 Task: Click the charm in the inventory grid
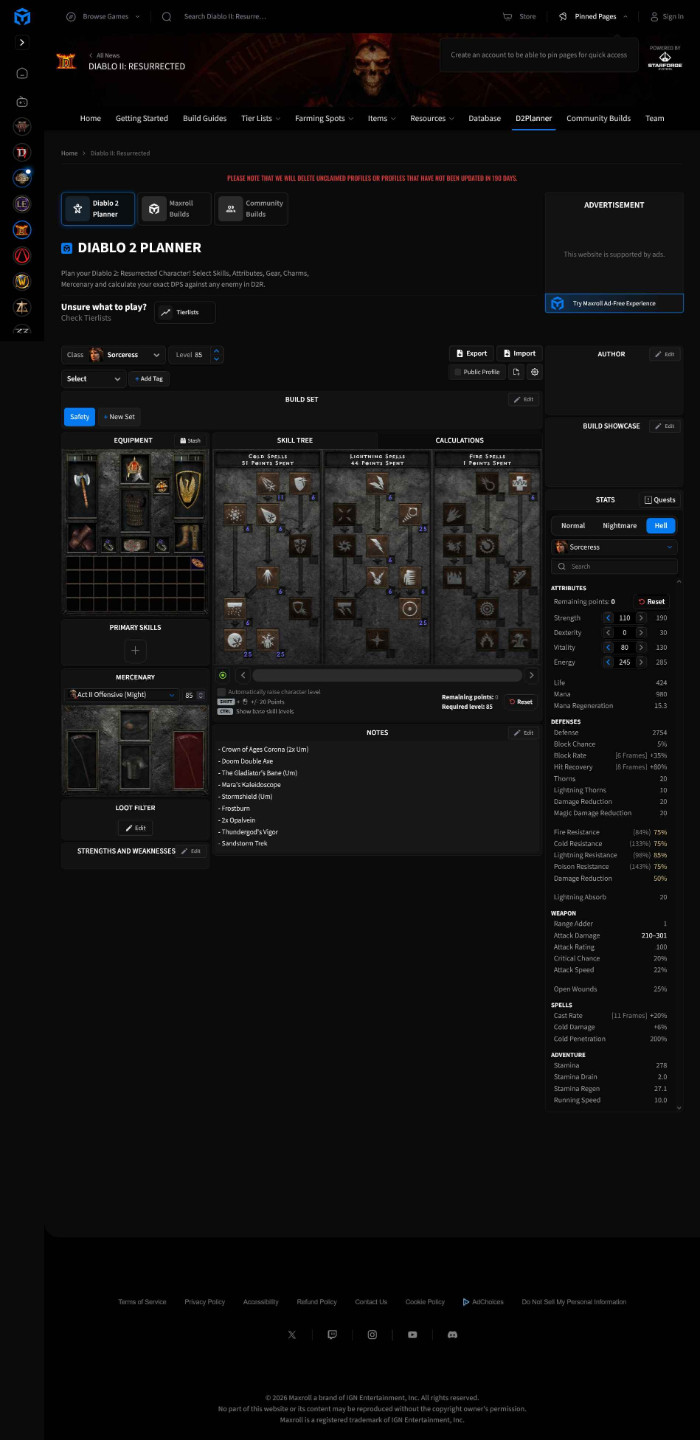point(197,562)
